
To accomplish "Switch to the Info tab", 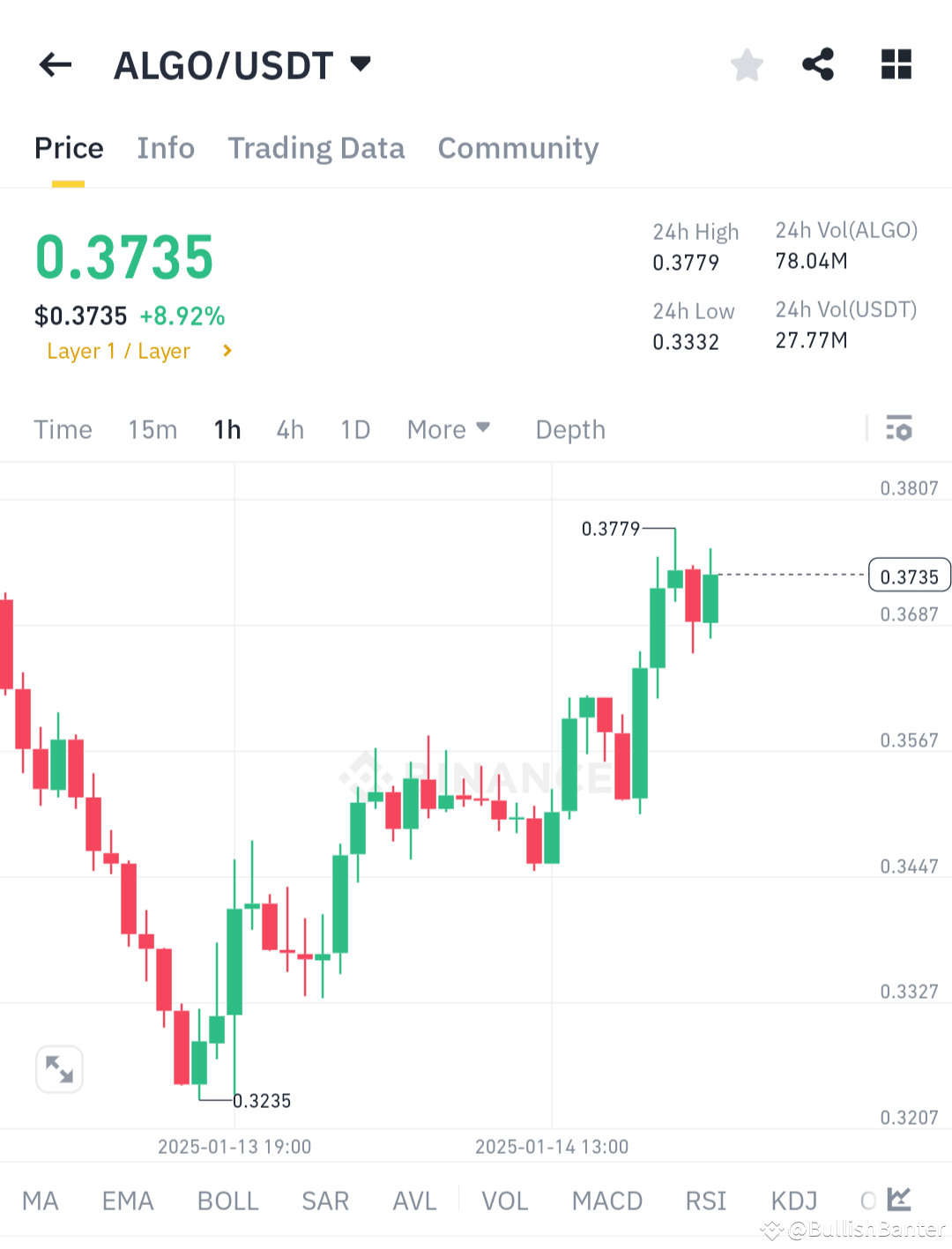I will (x=166, y=148).
